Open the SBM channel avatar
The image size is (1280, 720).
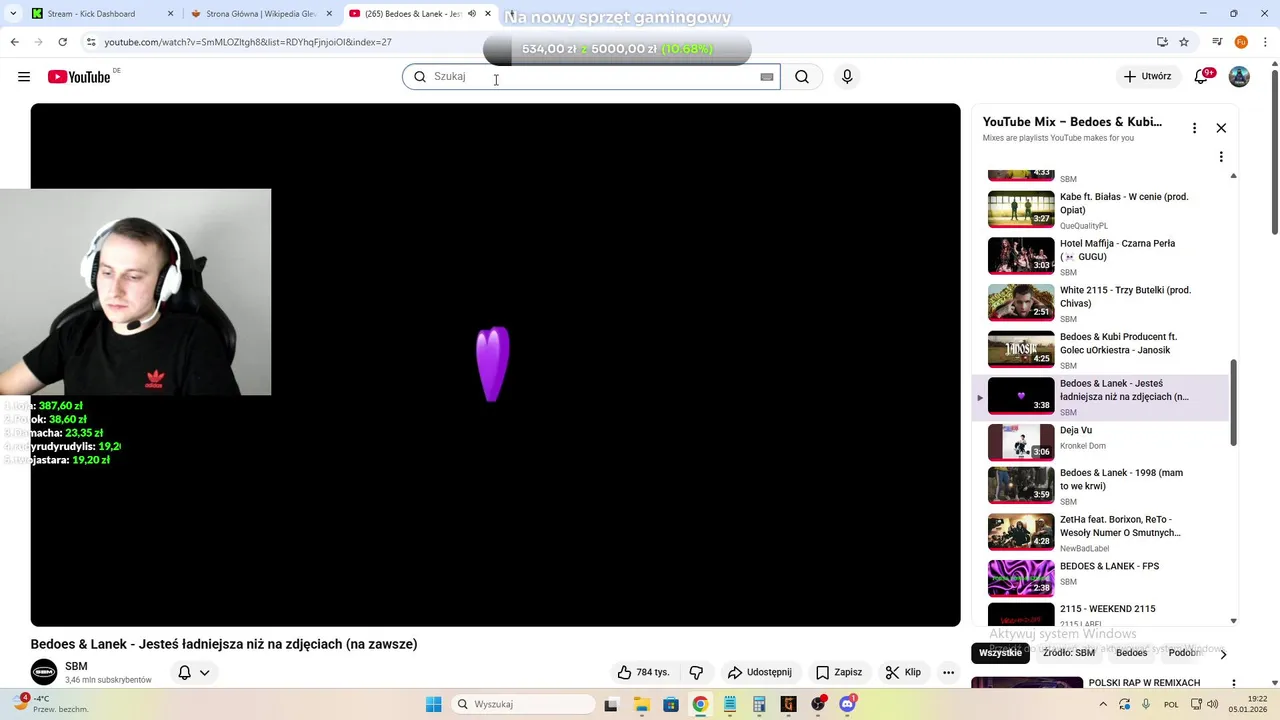(x=44, y=672)
